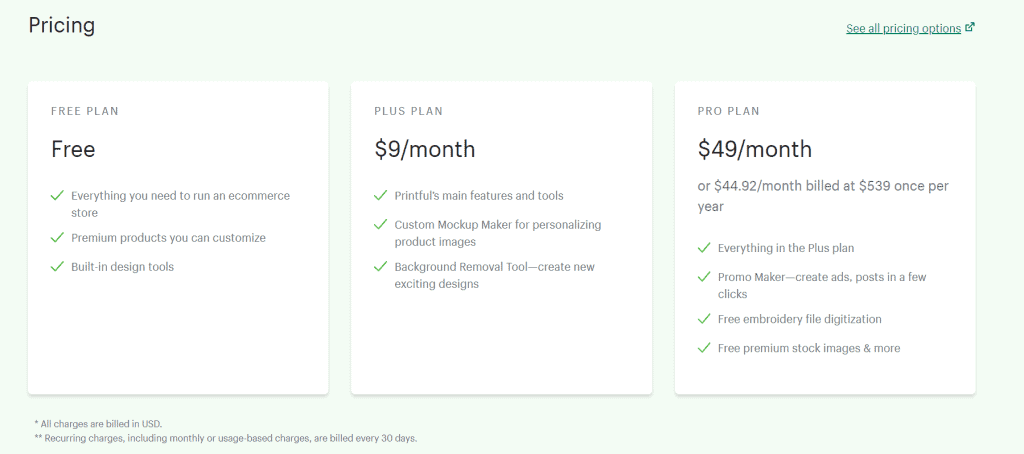This screenshot has height=454, width=1024.
Task: Open the See all pricing options link
Action: [x=903, y=28]
